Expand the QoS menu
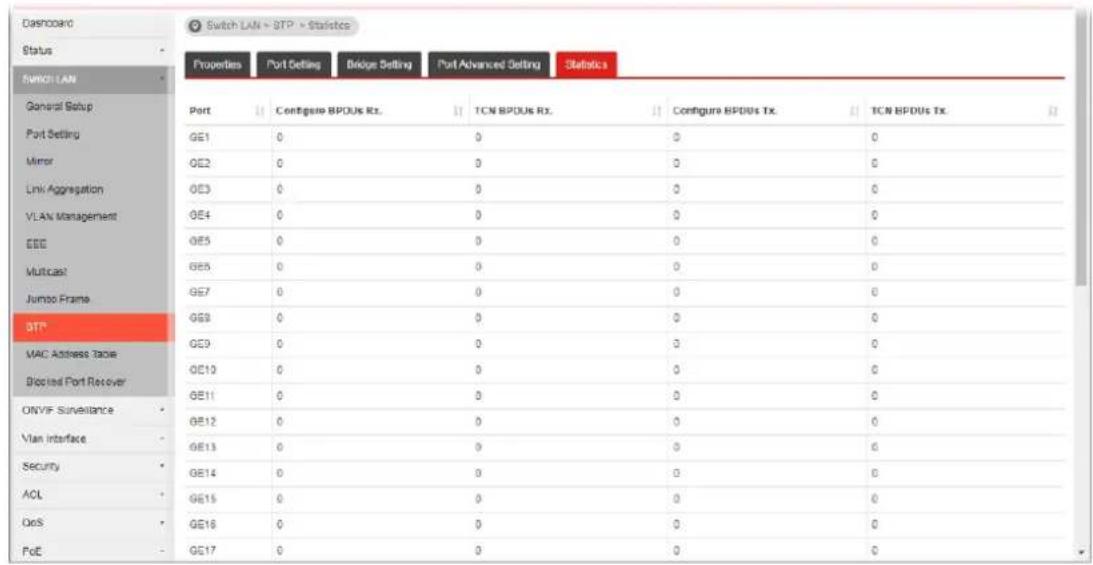Viewport: 1093px width, 565px height. pos(162,521)
